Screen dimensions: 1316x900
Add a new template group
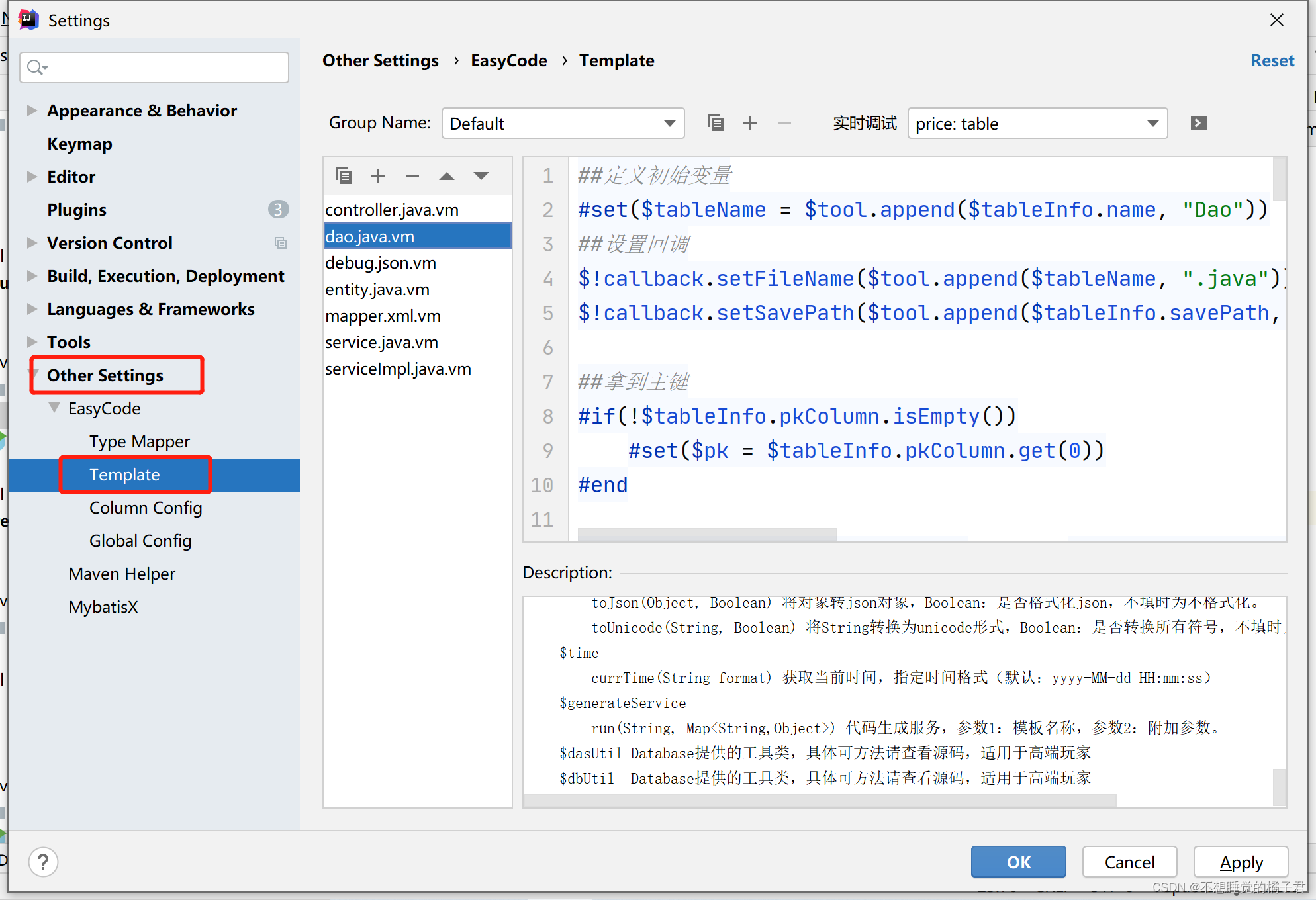[749, 123]
